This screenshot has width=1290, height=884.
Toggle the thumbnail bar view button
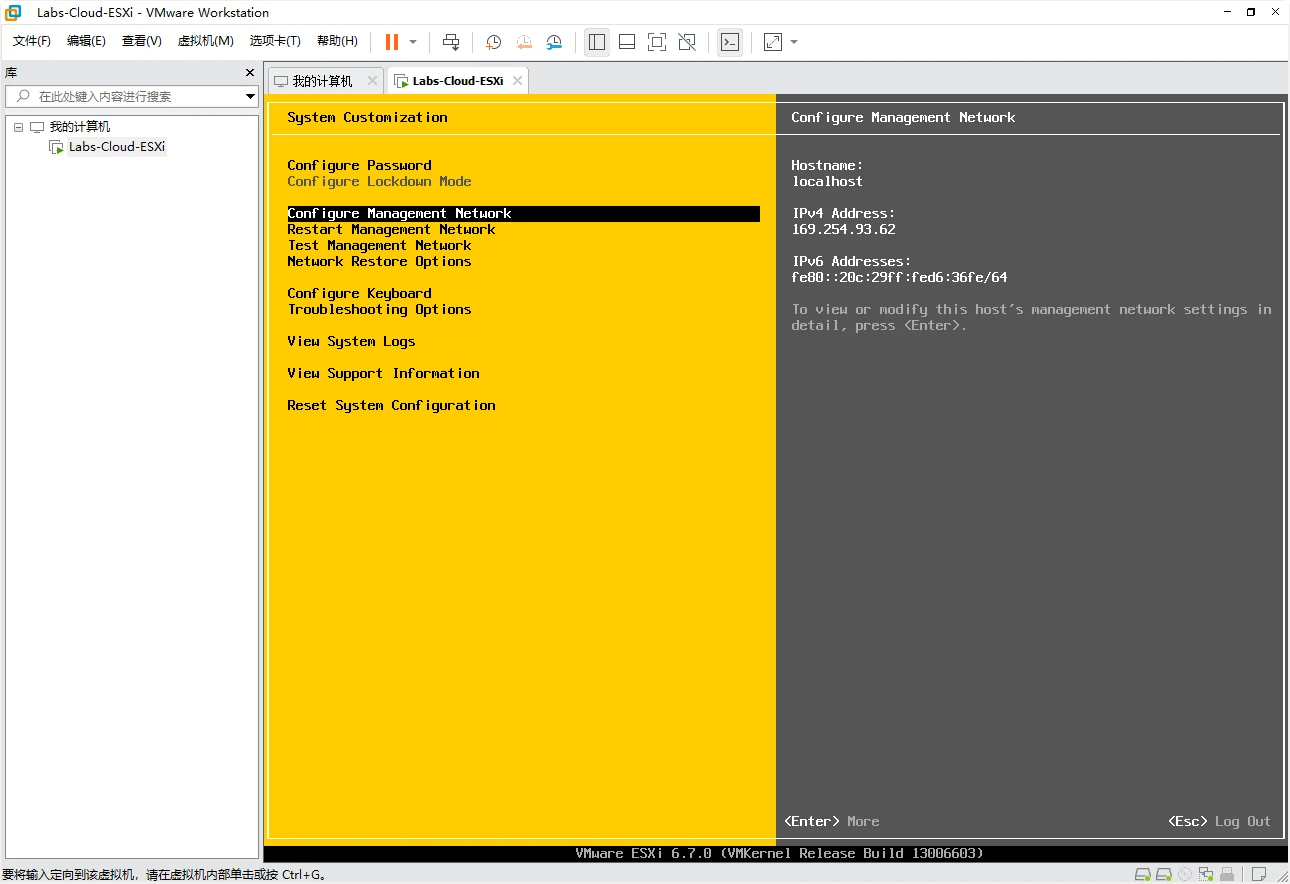pos(627,42)
